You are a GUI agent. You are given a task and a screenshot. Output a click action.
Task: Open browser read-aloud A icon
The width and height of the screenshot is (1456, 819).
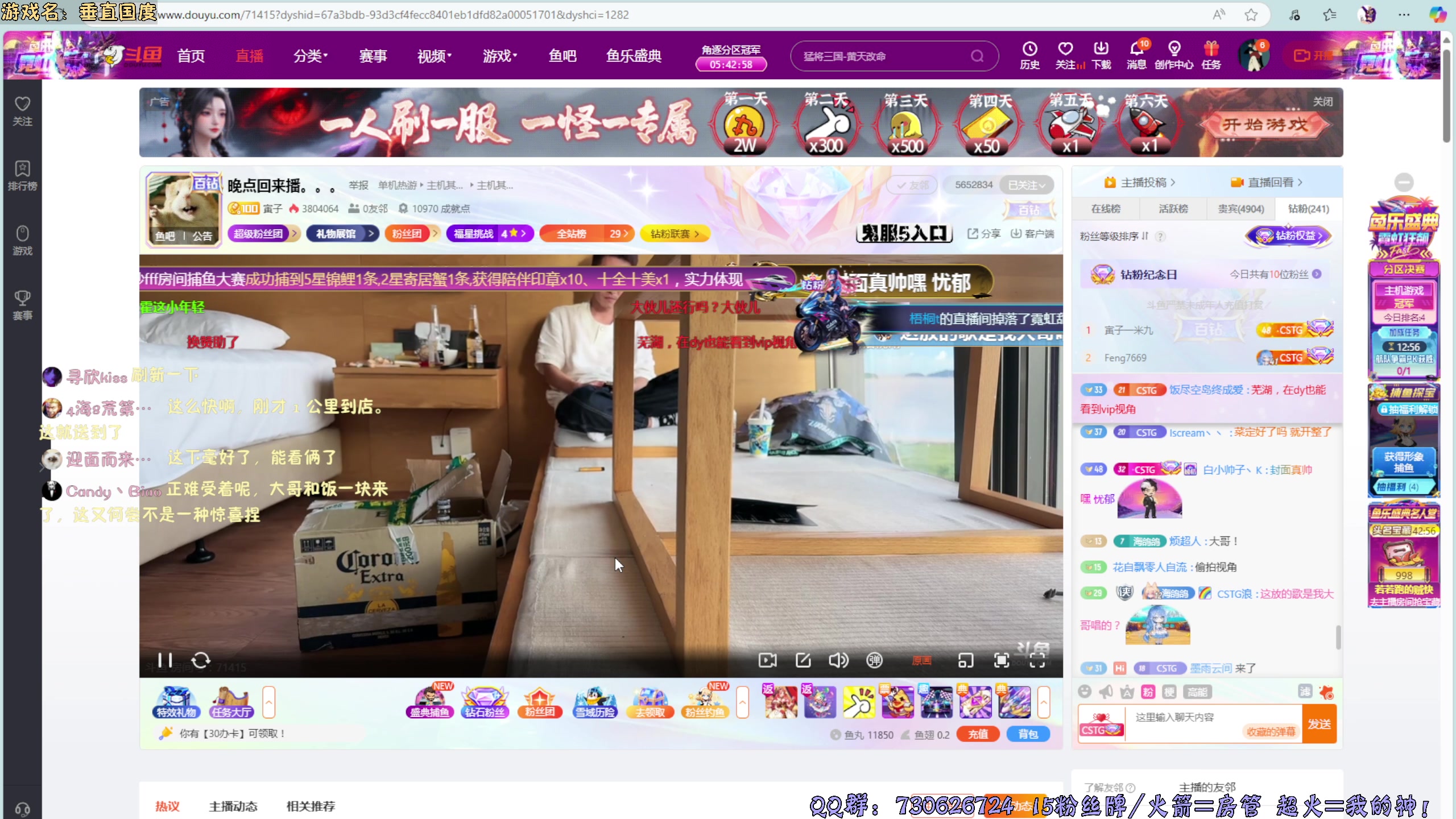[x=1218, y=15]
